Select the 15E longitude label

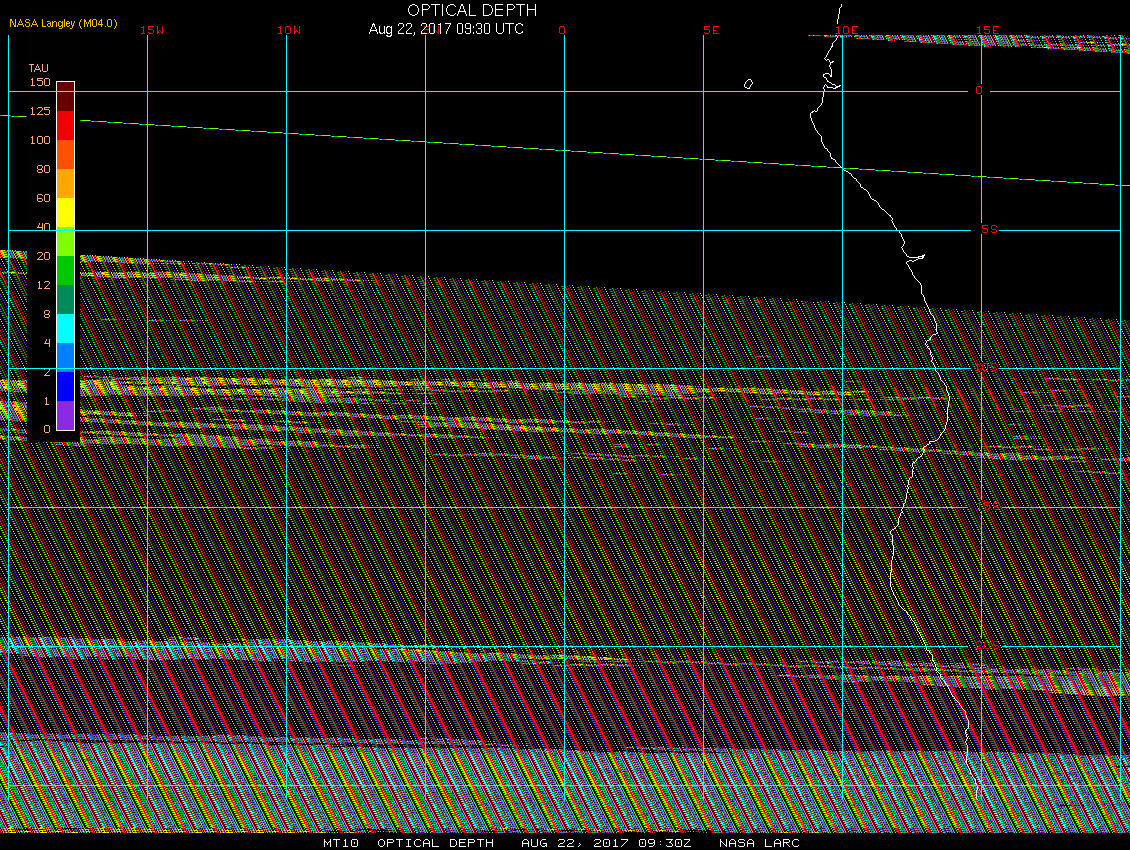[x=987, y=30]
